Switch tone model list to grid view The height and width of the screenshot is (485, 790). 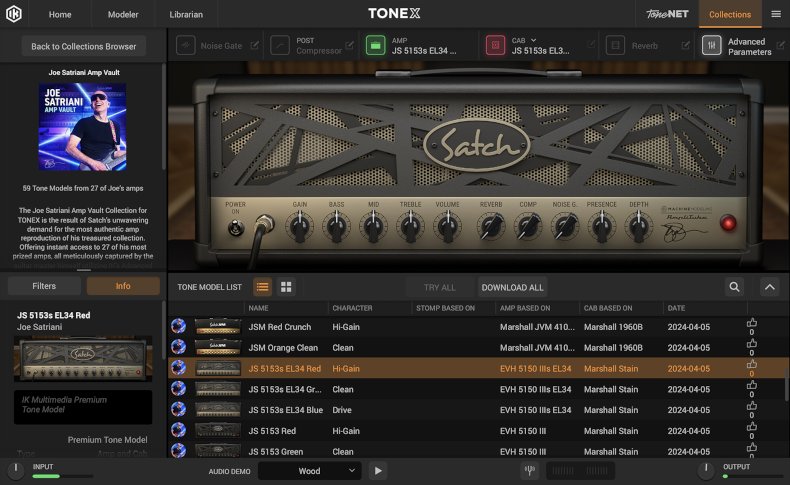click(287, 287)
